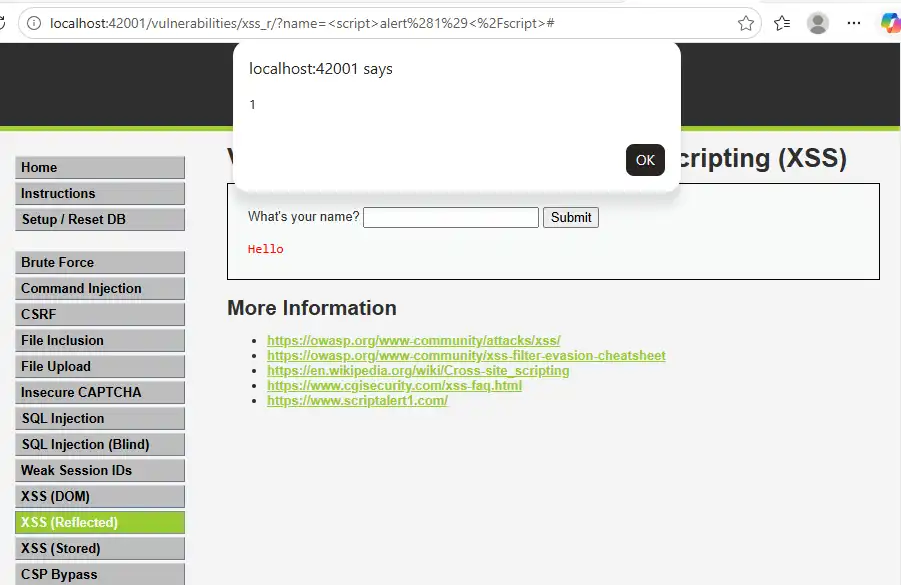Open Setup / Reset DB page
The height and width of the screenshot is (585, 901).
tap(100, 219)
